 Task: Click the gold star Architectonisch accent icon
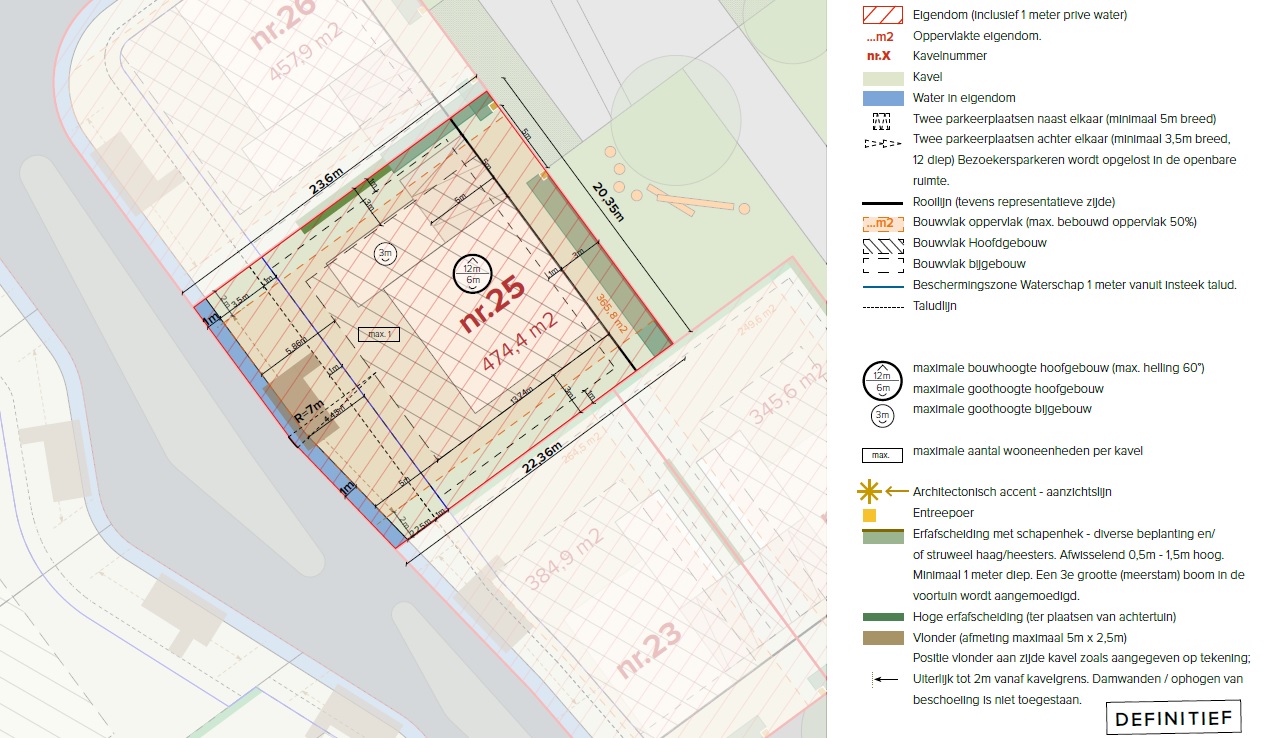pos(870,491)
